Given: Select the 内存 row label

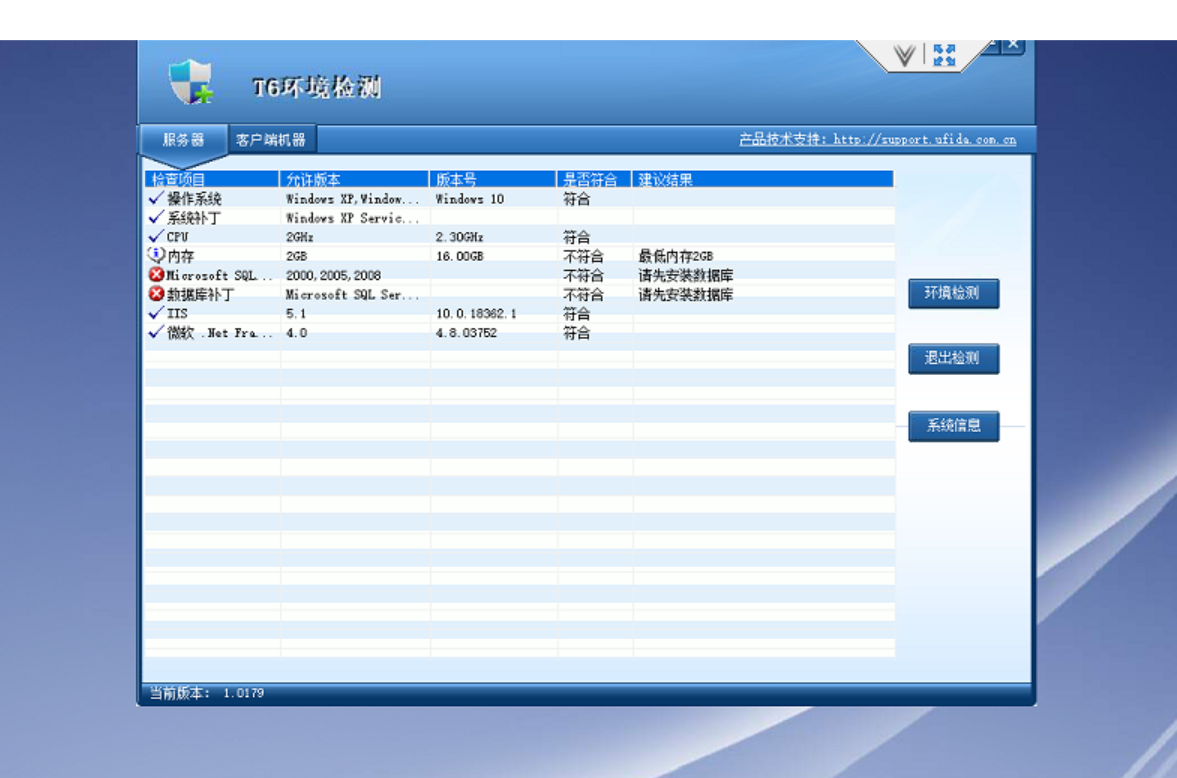Looking at the screenshot, I should pyautogui.click(x=180, y=256).
